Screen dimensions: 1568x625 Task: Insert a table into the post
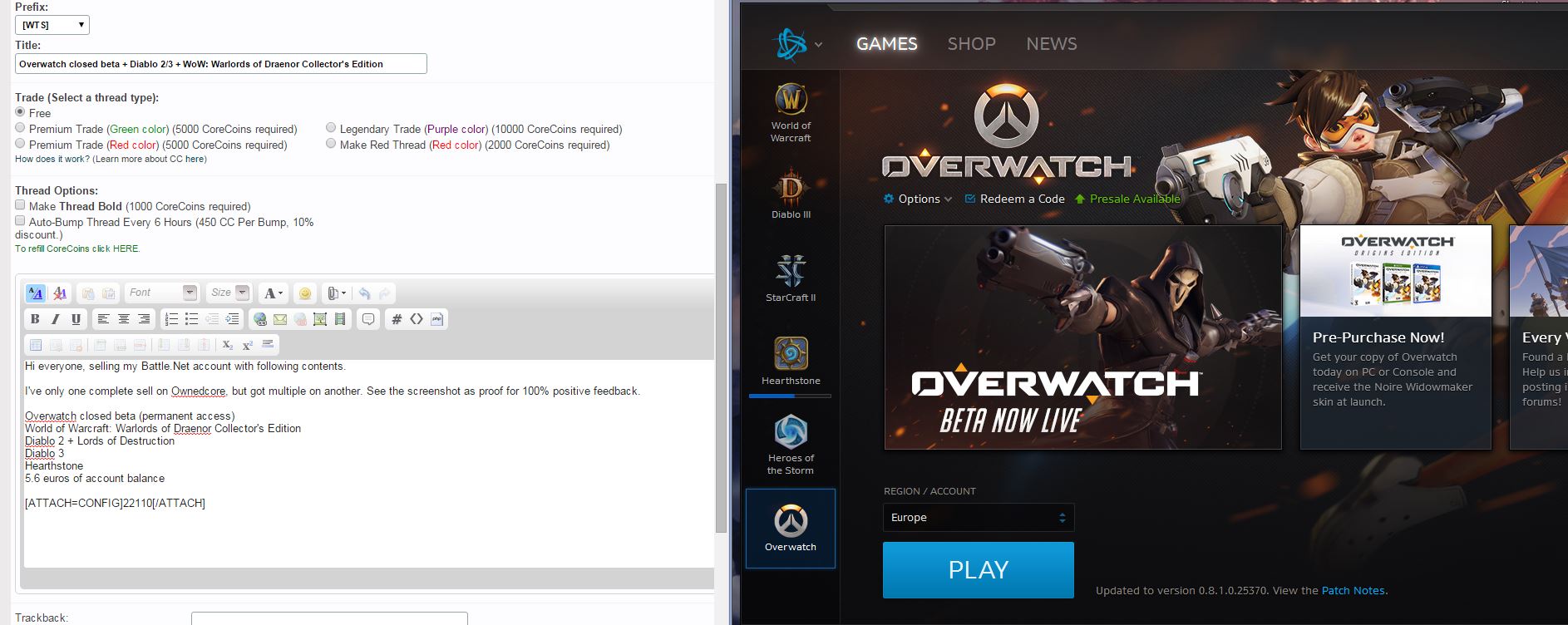pyautogui.click(x=35, y=344)
